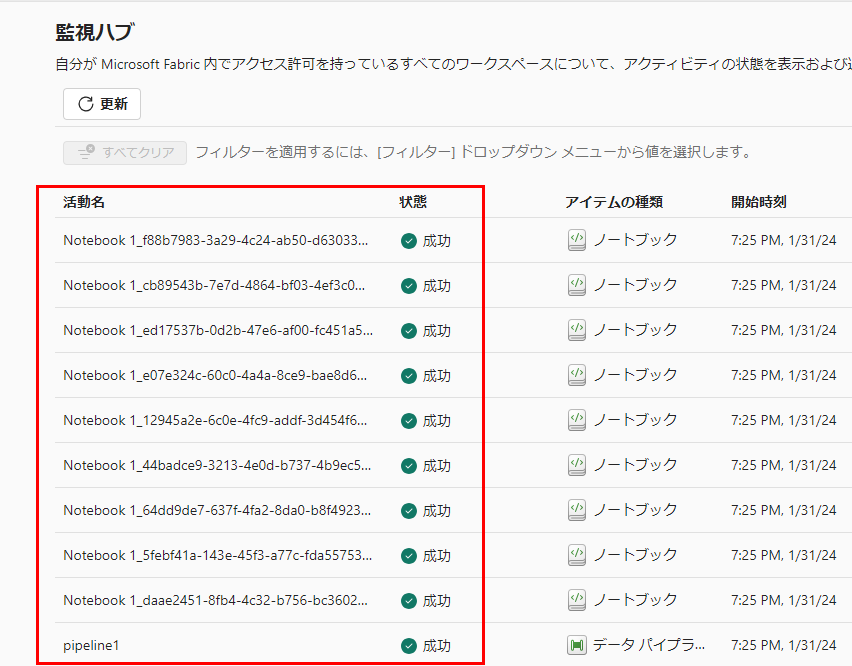Click 成功 status text for Notebook 1_f88b7983
Viewport: 852px width, 666px height.
436,241
